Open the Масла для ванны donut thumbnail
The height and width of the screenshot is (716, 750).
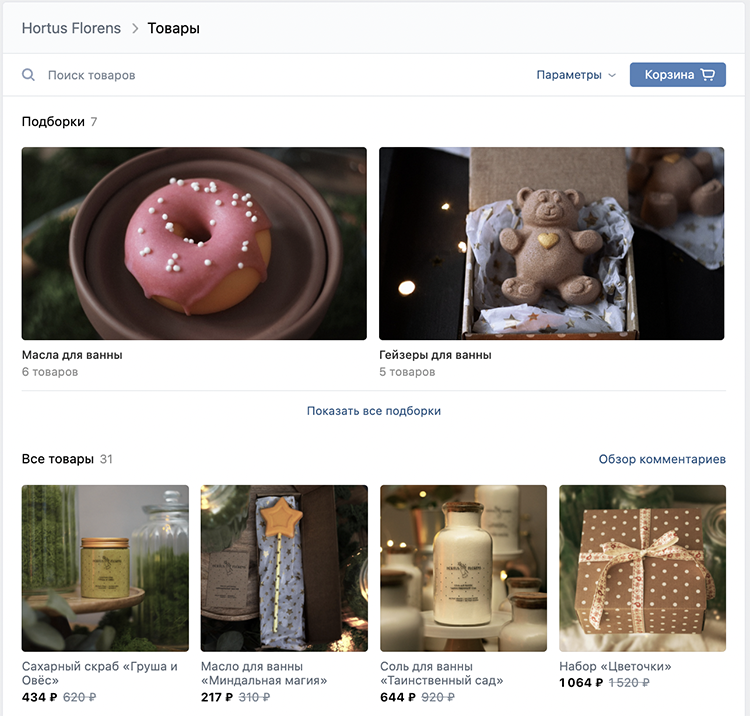[194, 244]
